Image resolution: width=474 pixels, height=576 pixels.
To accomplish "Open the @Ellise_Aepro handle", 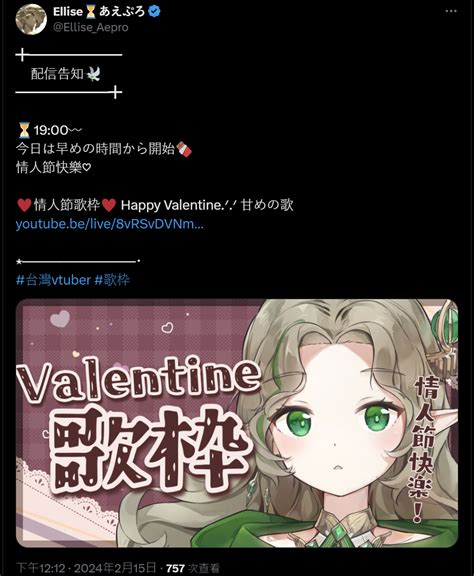I will 91,28.
